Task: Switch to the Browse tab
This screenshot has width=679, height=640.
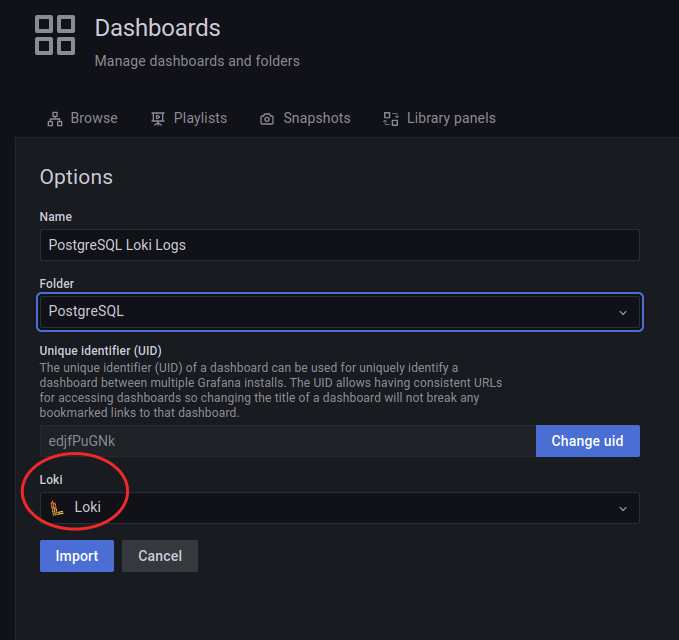Action: coord(93,118)
